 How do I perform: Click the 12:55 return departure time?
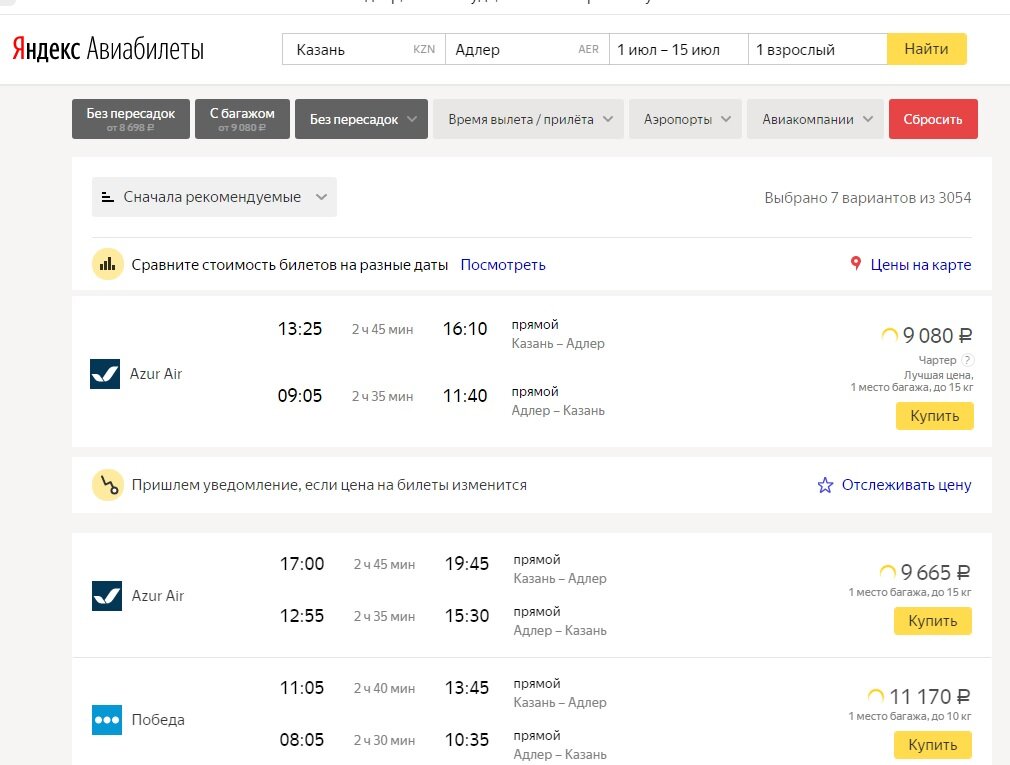click(301, 616)
